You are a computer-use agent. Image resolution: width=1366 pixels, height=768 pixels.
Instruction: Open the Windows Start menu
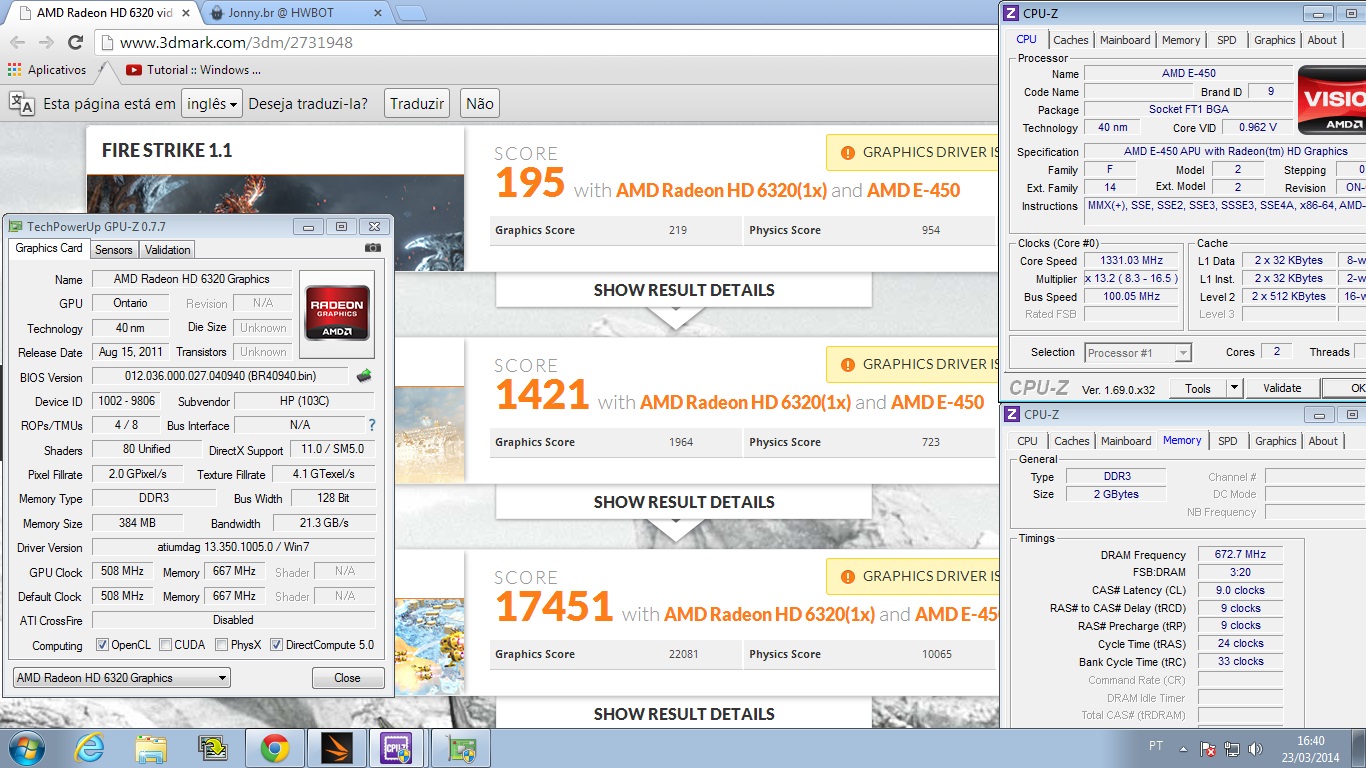click(25, 748)
